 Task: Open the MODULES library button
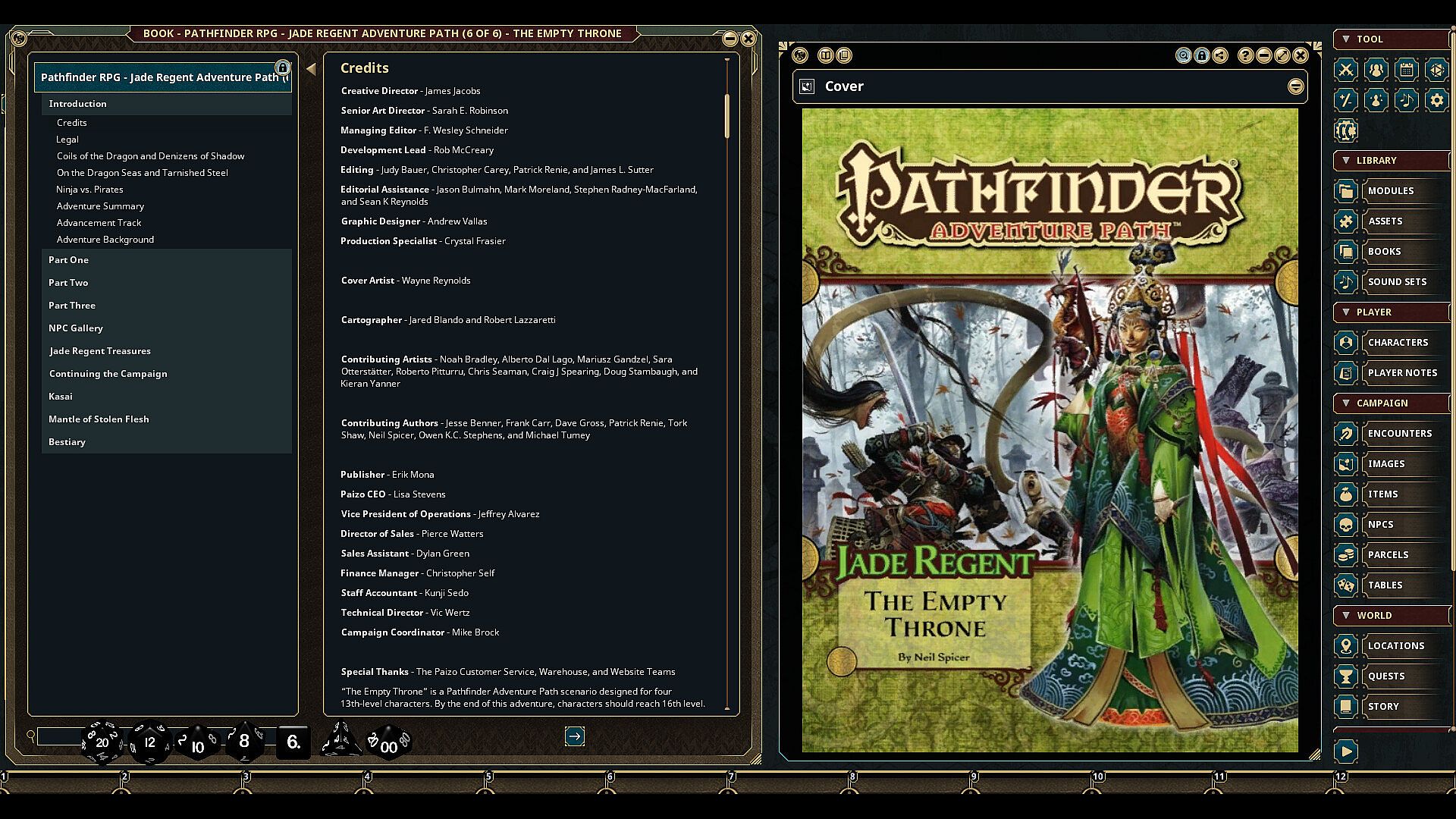1407,191
